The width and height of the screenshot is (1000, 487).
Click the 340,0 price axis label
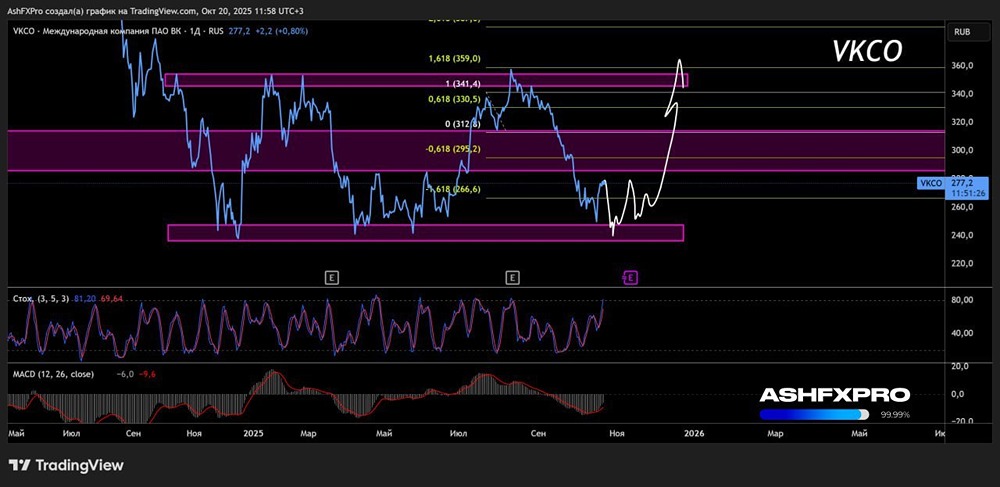[x=962, y=94]
